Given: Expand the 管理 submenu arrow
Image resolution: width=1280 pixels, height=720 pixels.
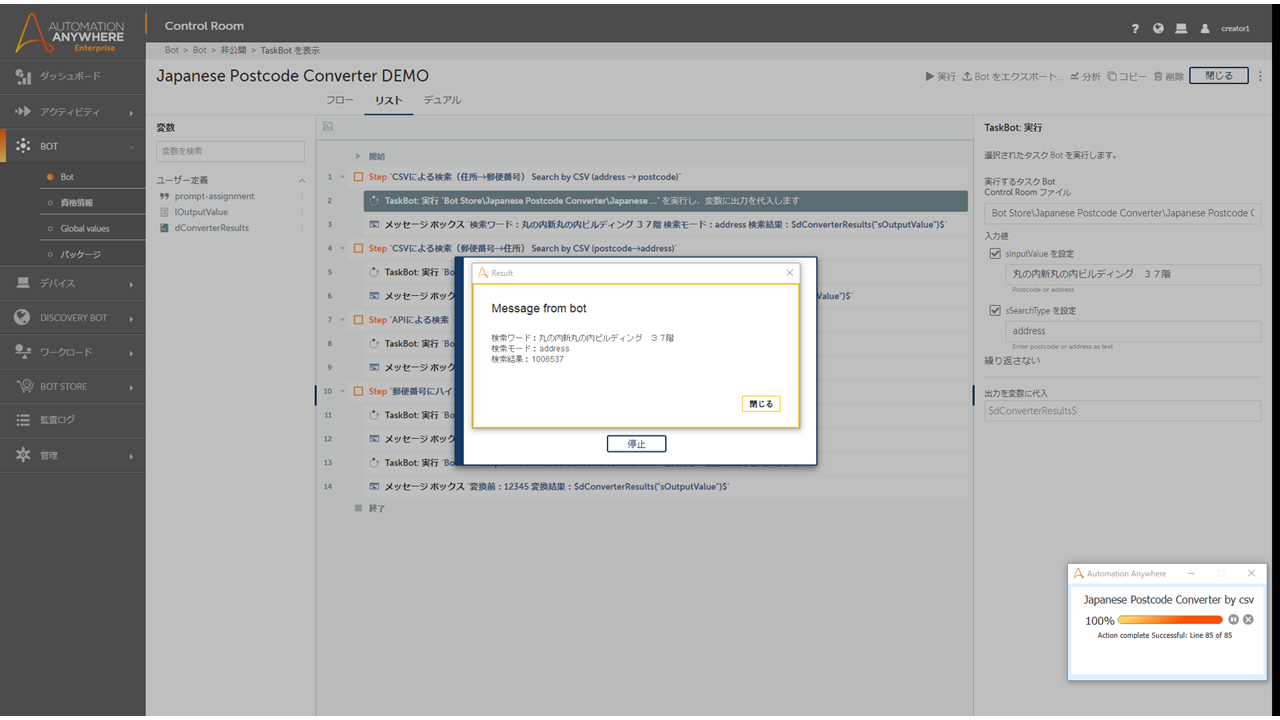Looking at the screenshot, I should [x=131, y=456].
